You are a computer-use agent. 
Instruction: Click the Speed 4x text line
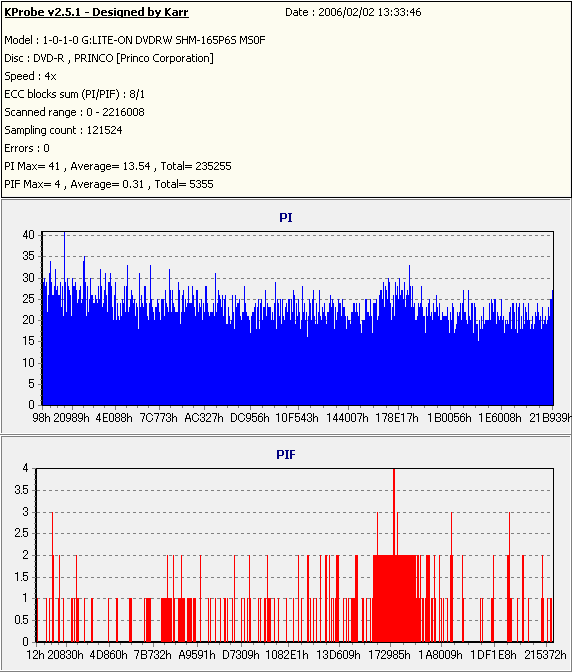[30, 76]
